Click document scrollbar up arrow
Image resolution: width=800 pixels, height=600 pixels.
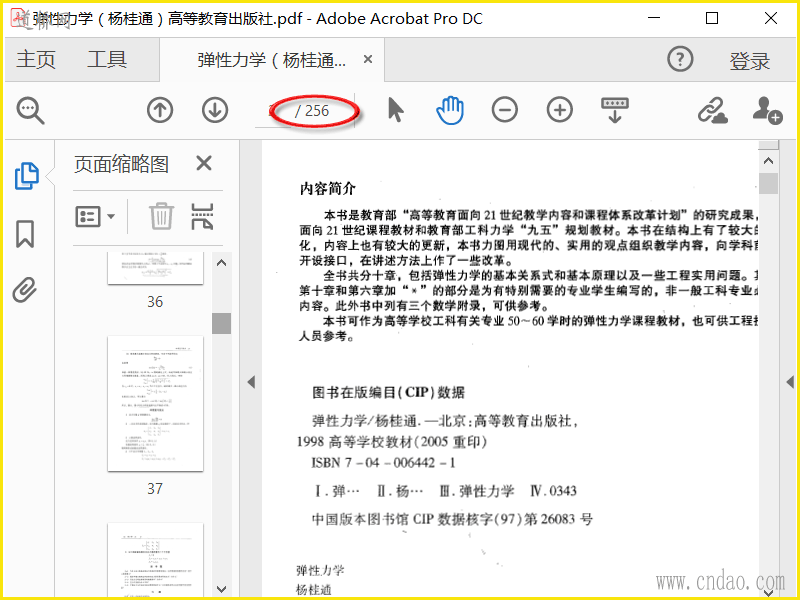coord(768,161)
